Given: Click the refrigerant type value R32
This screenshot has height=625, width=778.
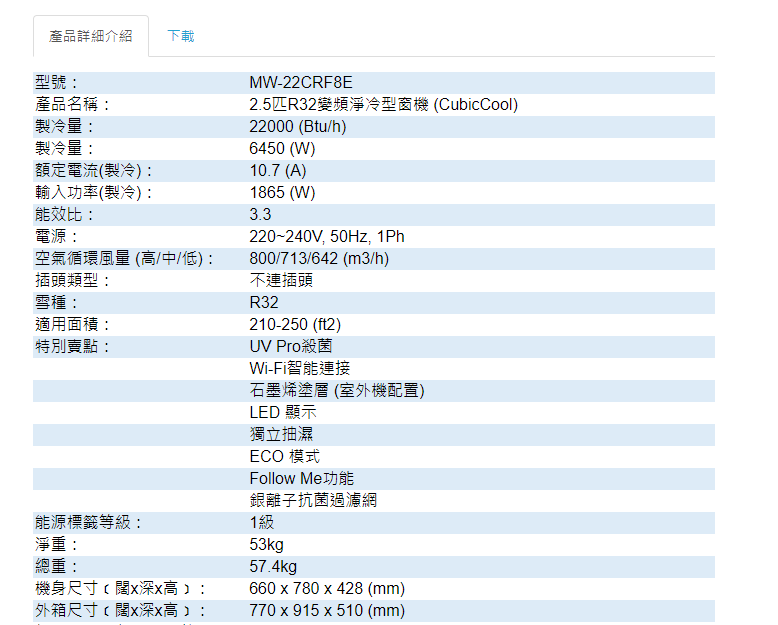Looking at the screenshot, I should (x=264, y=302).
